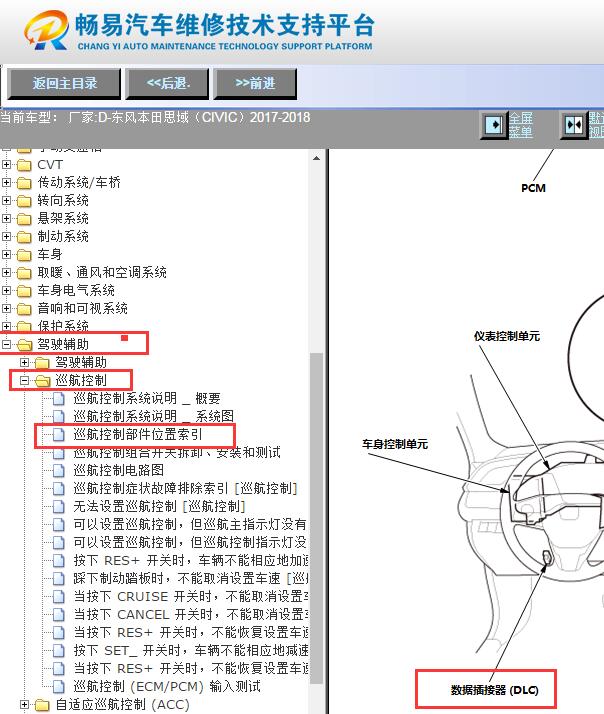
Task: Expand 自适应巡航控制 (ACC) folder
Action: [x=25, y=704]
